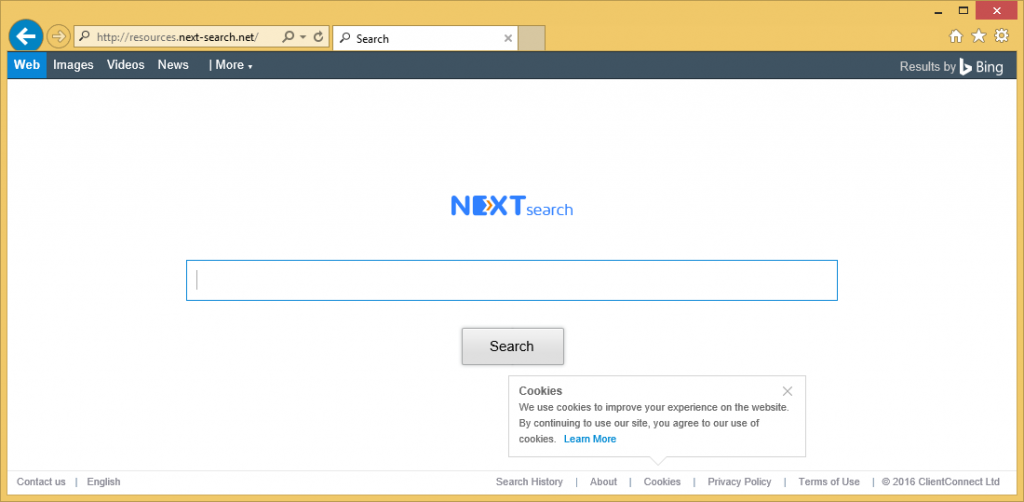
Task: Expand the More dropdown menu
Action: click(x=231, y=65)
